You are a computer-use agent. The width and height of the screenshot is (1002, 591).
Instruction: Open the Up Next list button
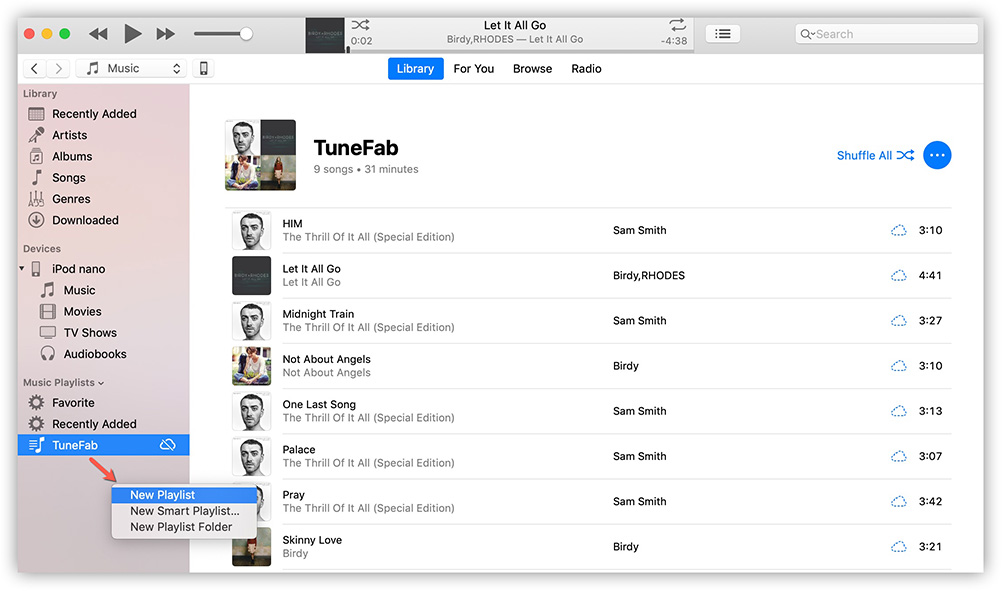click(723, 34)
